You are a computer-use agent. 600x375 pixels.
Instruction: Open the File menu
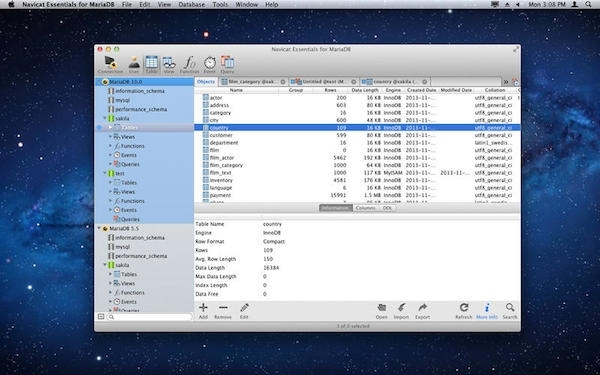tap(127, 5)
